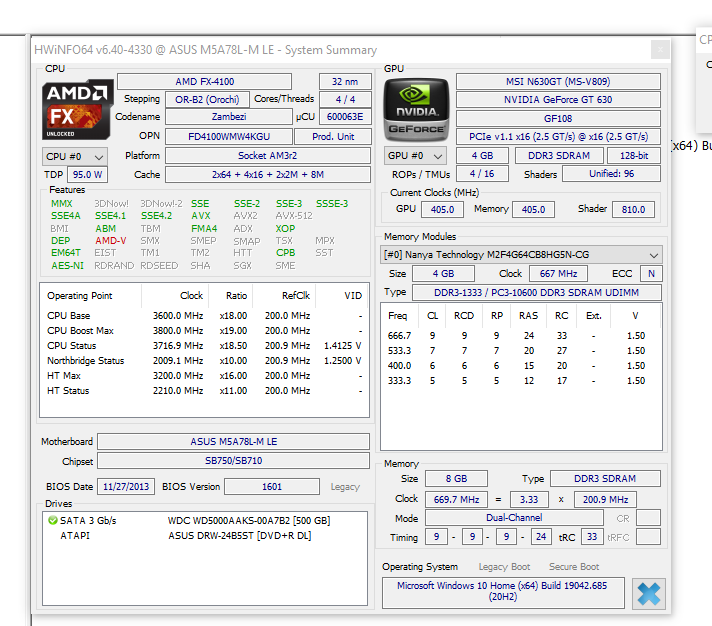
Task: Click the NVIDIA GeForce logo
Action: pos(416,109)
